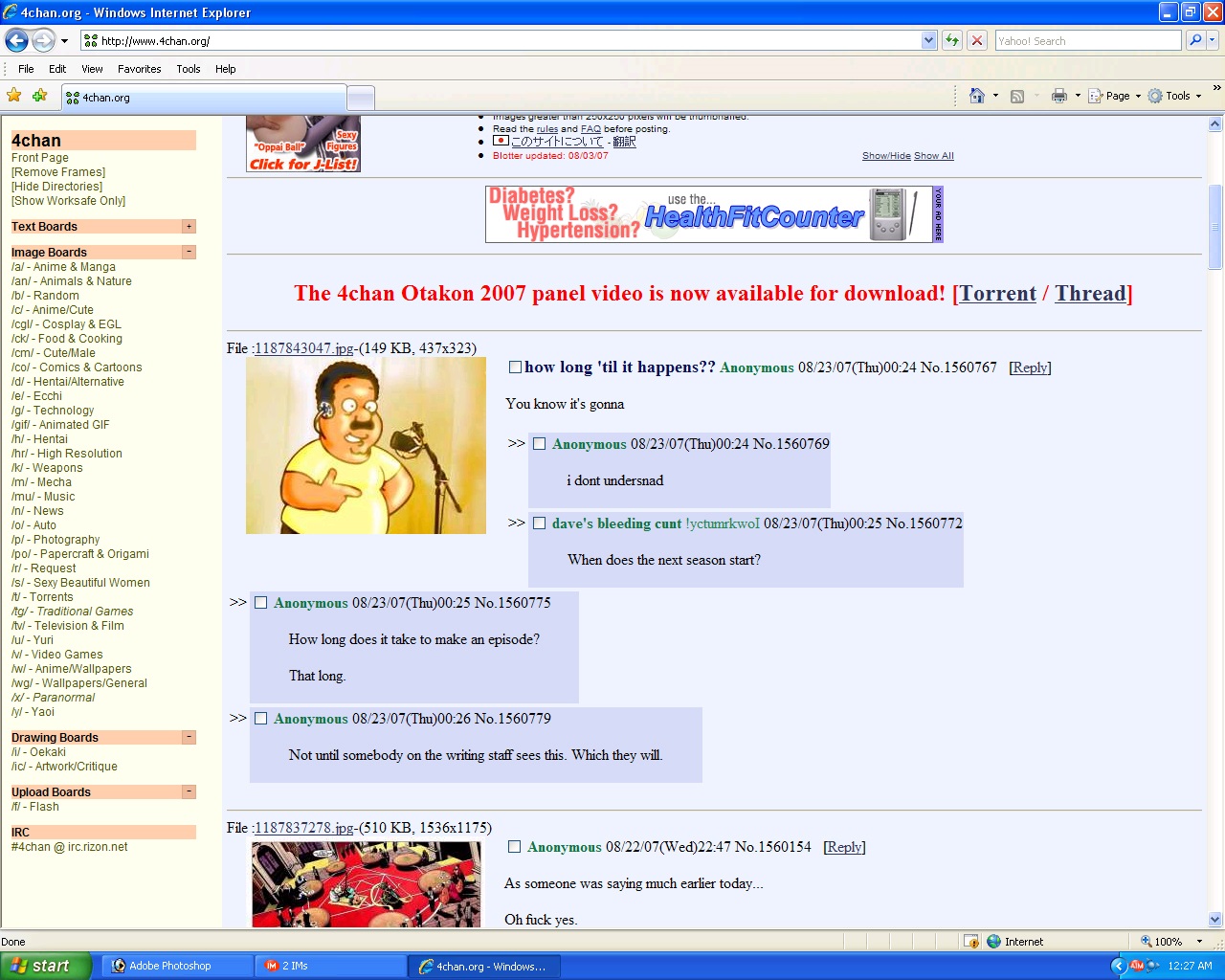Tick checkbox for 'how long til it happens' post
The height and width of the screenshot is (980, 1225).
click(515, 367)
